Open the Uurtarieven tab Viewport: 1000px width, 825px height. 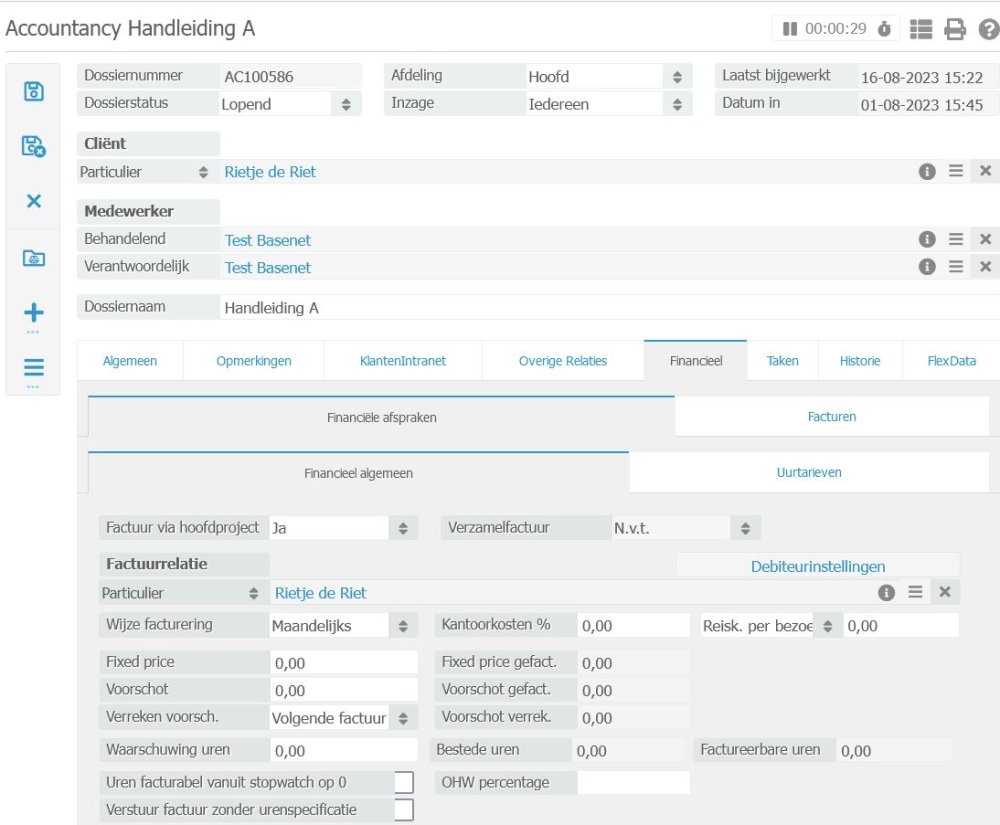809,473
